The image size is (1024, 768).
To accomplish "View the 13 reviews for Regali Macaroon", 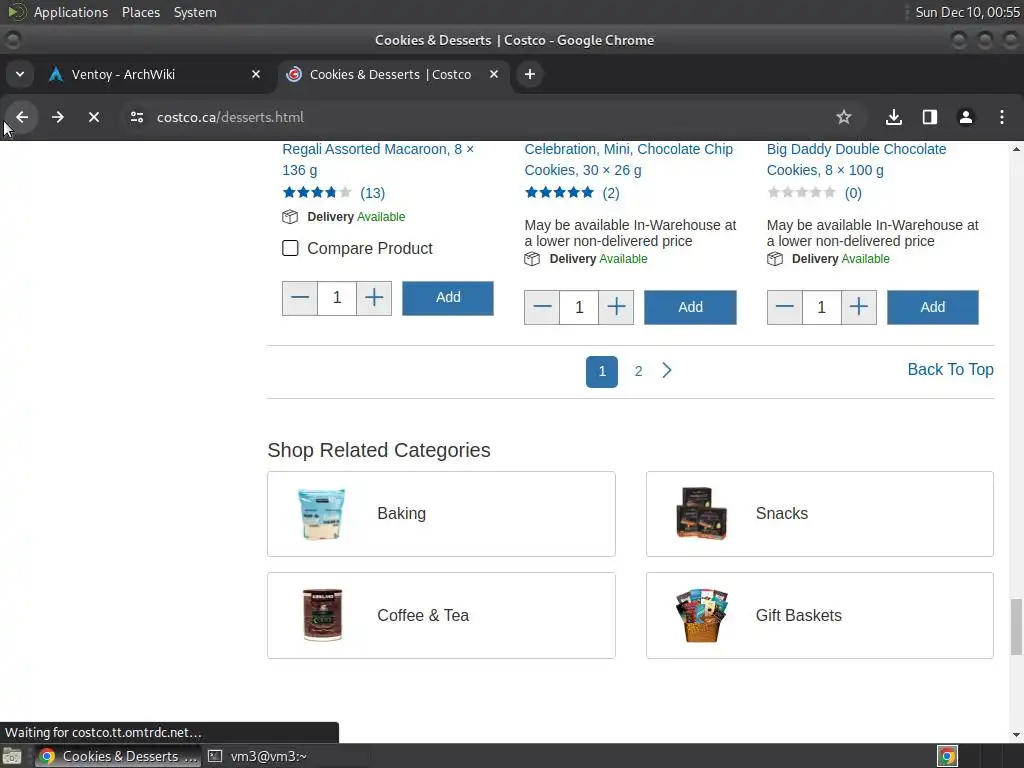I will pos(372,193).
